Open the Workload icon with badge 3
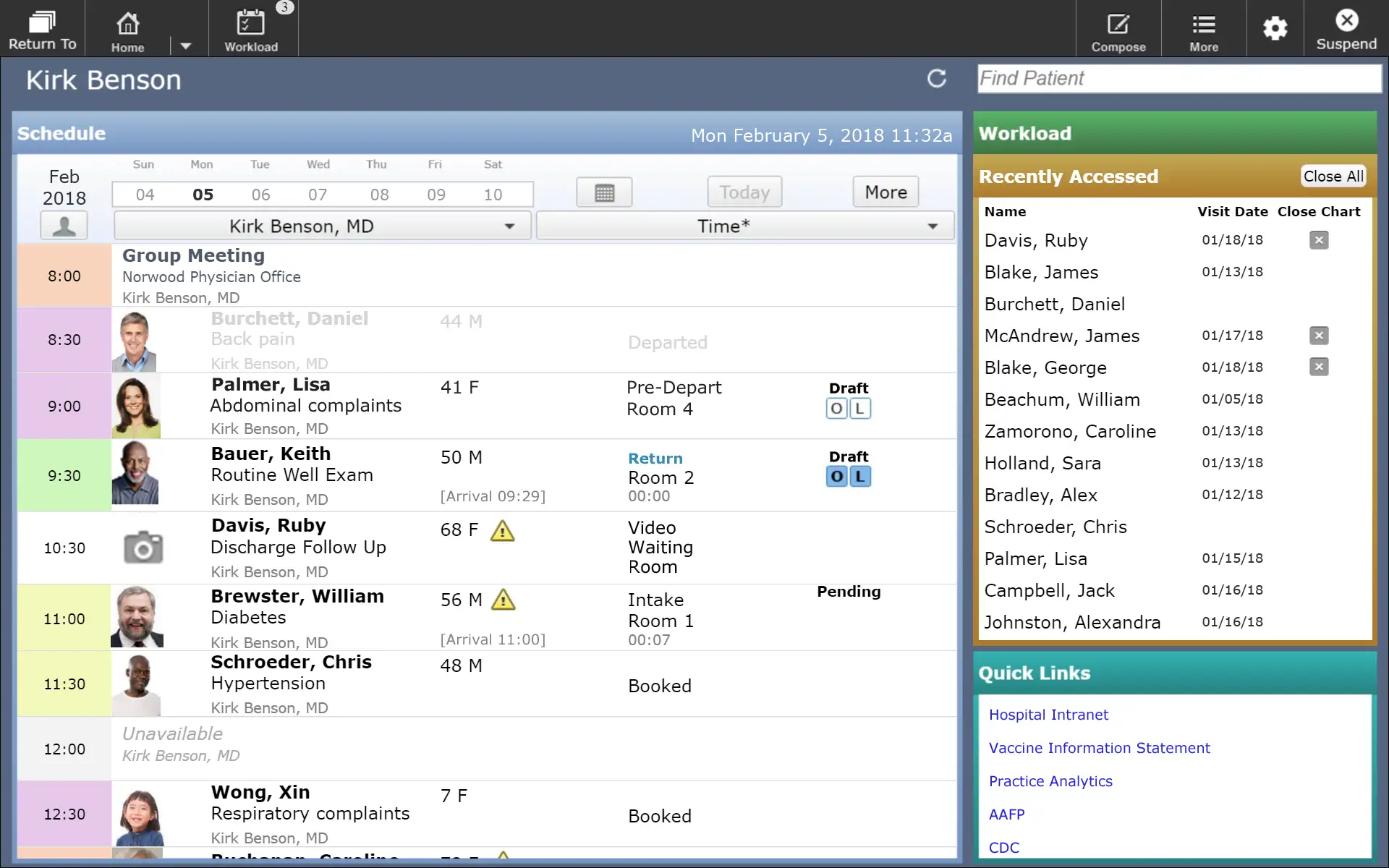The height and width of the screenshot is (868, 1389). coord(251,29)
